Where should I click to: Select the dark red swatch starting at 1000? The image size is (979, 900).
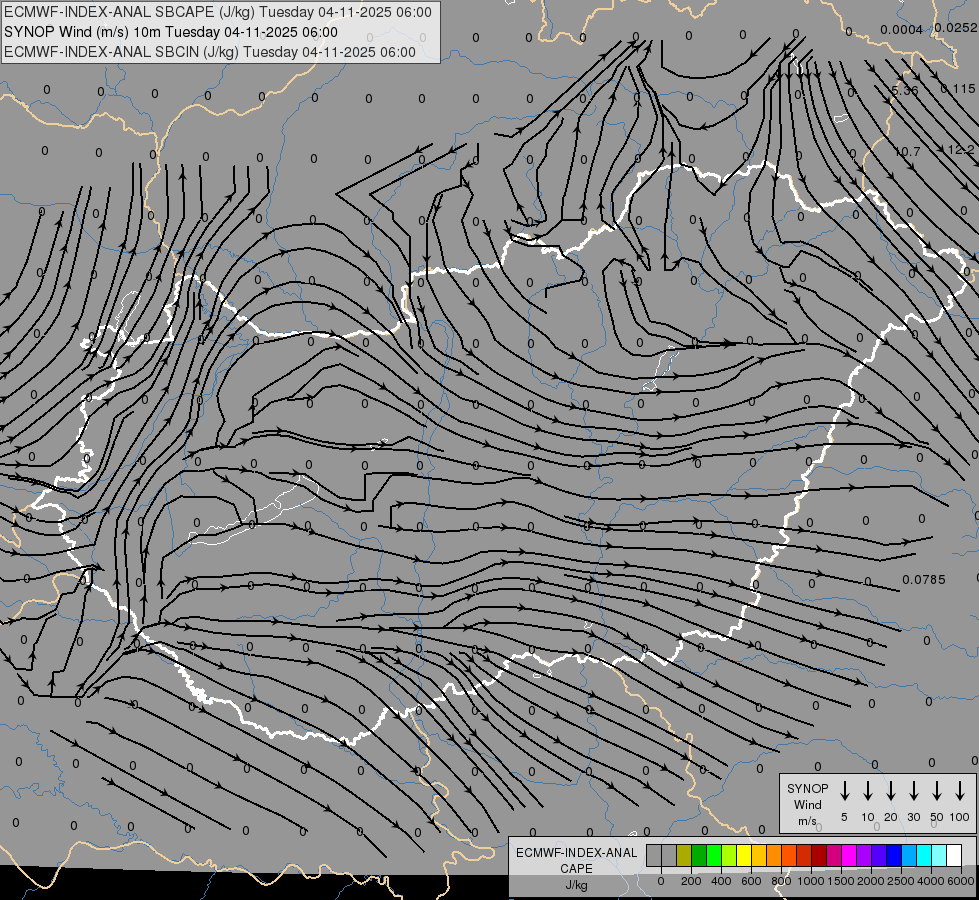(819, 855)
